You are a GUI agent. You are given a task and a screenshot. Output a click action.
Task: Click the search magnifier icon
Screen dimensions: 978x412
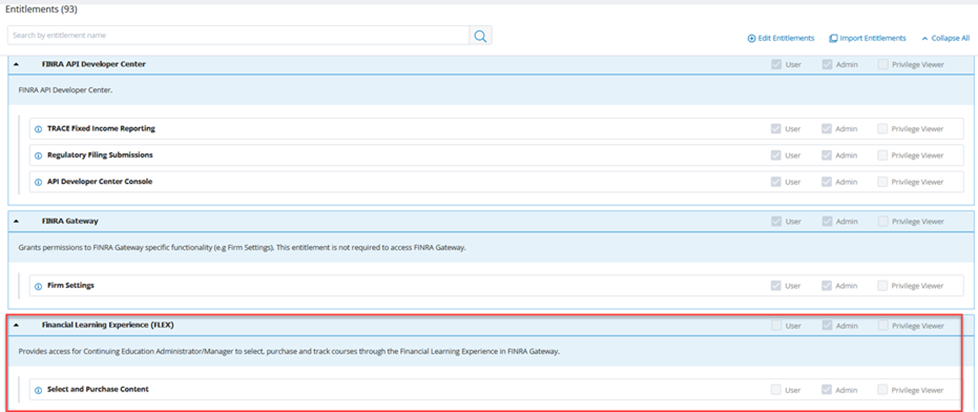[x=480, y=36]
